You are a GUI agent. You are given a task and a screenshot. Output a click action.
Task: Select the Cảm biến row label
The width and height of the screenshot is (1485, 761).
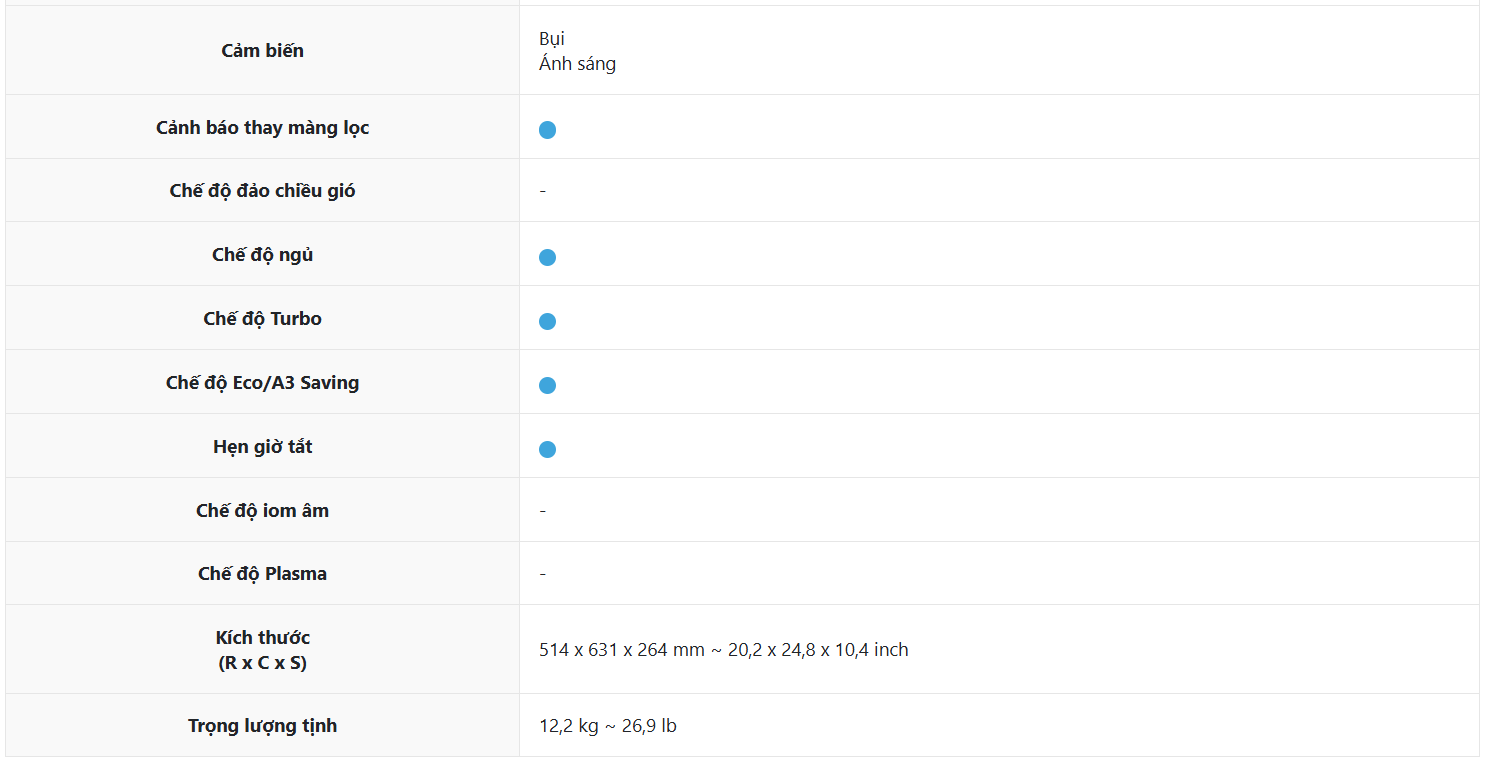[x=262, y=51]
